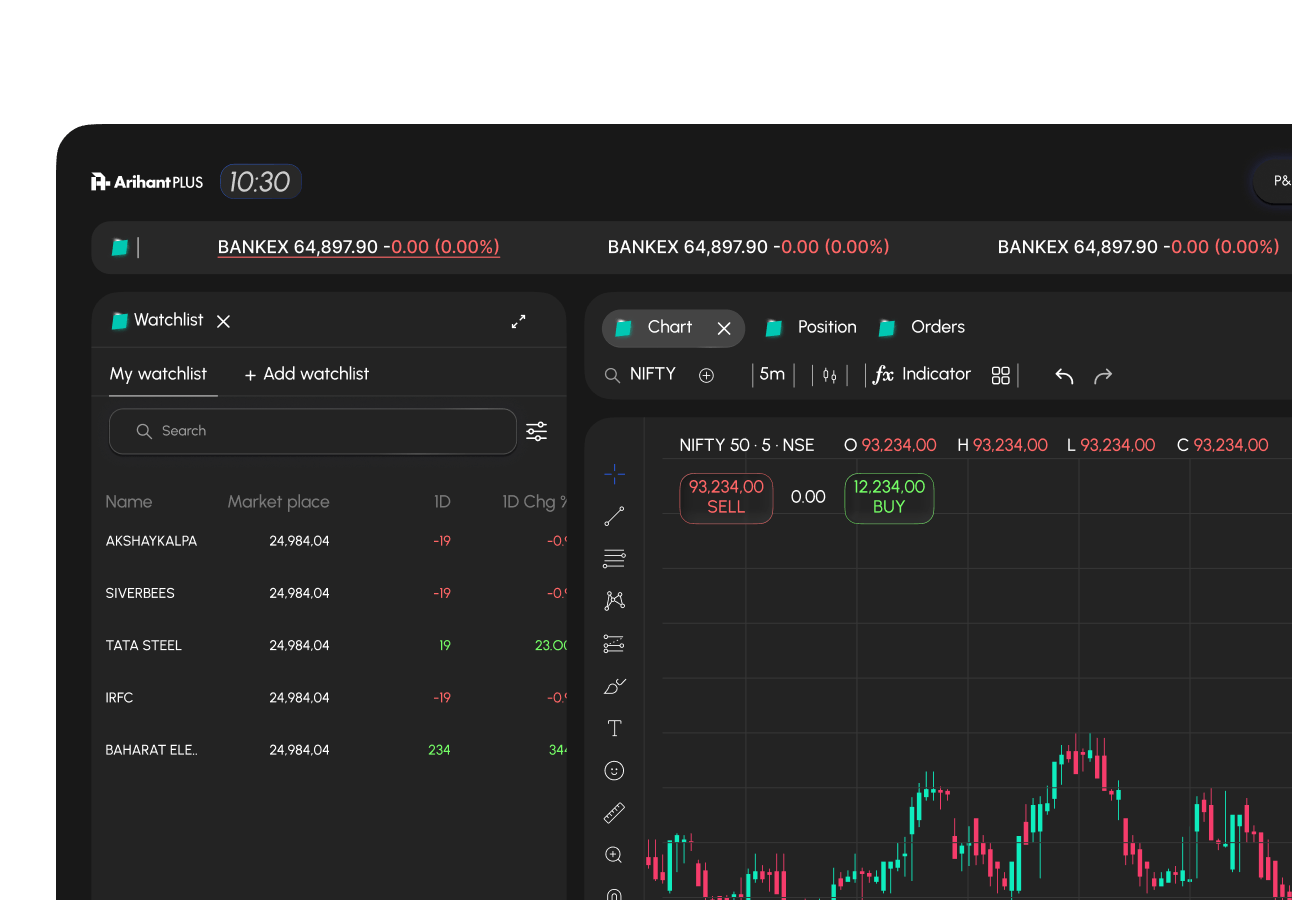Click the SELL 93,234,00 button

(726, 497)
